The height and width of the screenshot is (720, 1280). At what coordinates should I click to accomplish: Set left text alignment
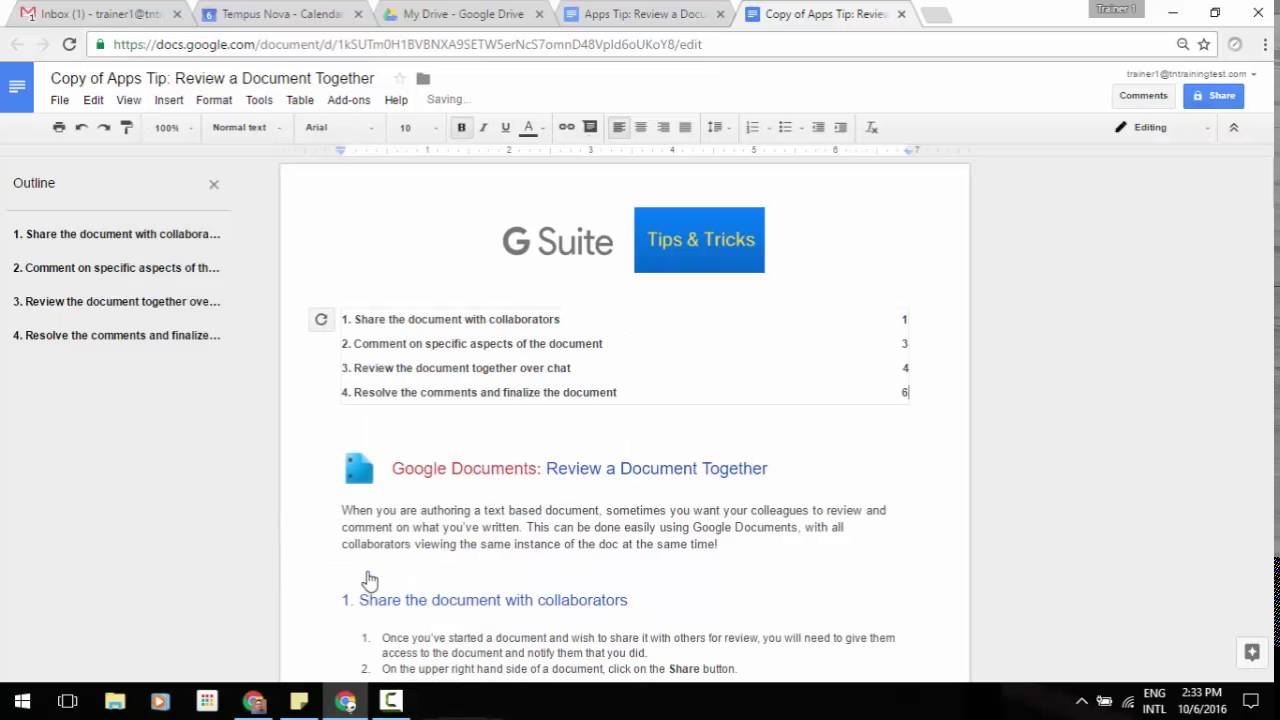pos(619,127)
